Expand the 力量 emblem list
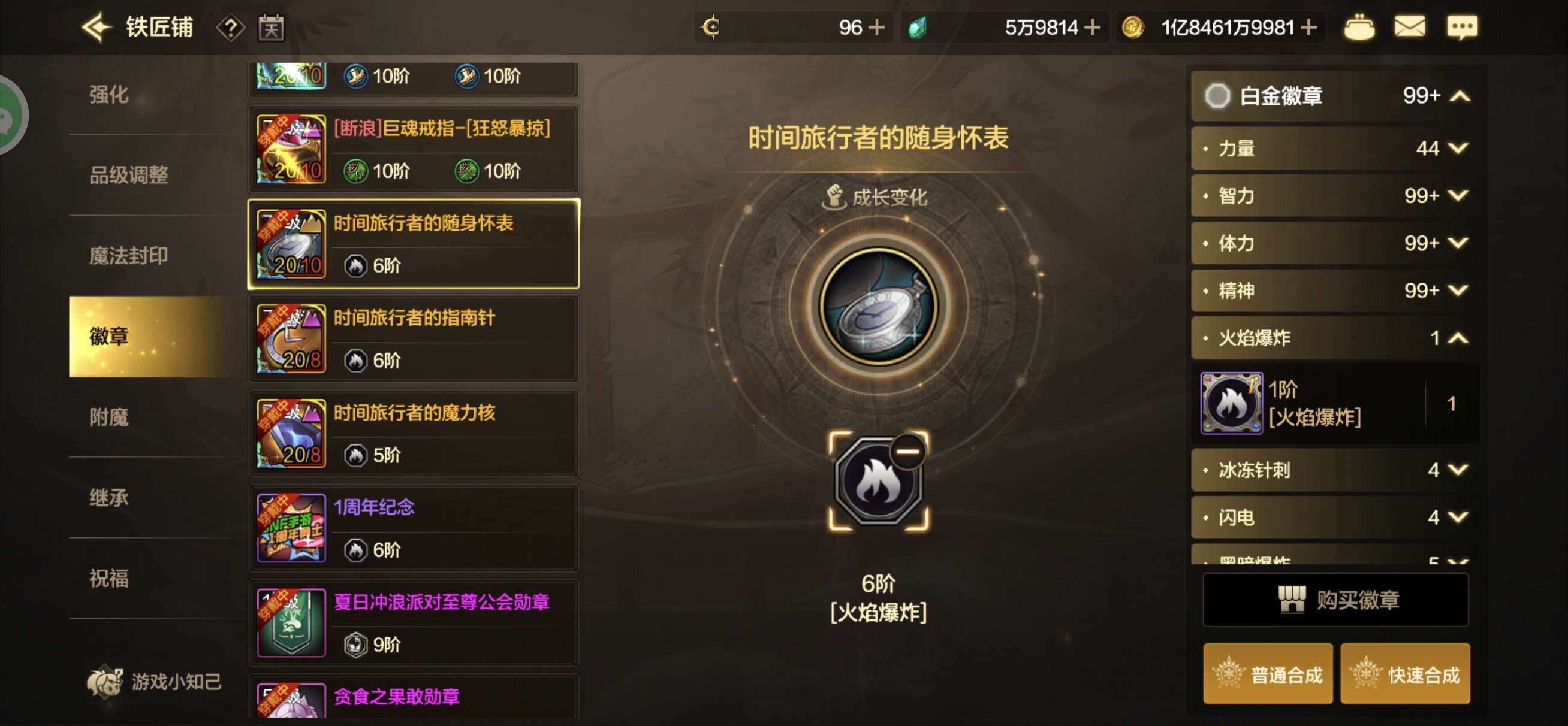The height and width of the screenshot is (726, 1568). pyautogui.click(x=1458, y=148)
